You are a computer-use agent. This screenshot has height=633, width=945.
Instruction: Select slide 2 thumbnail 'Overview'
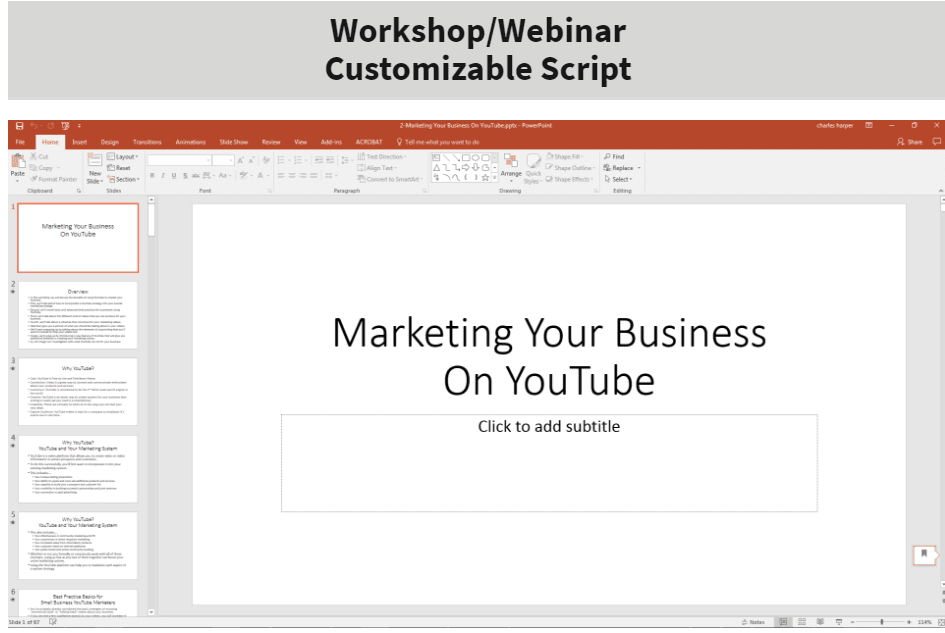click(x=78, y=315)
